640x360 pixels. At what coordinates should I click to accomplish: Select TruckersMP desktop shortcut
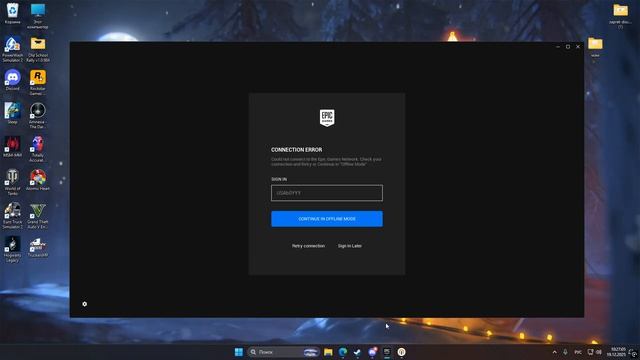[x=38, y=247]
